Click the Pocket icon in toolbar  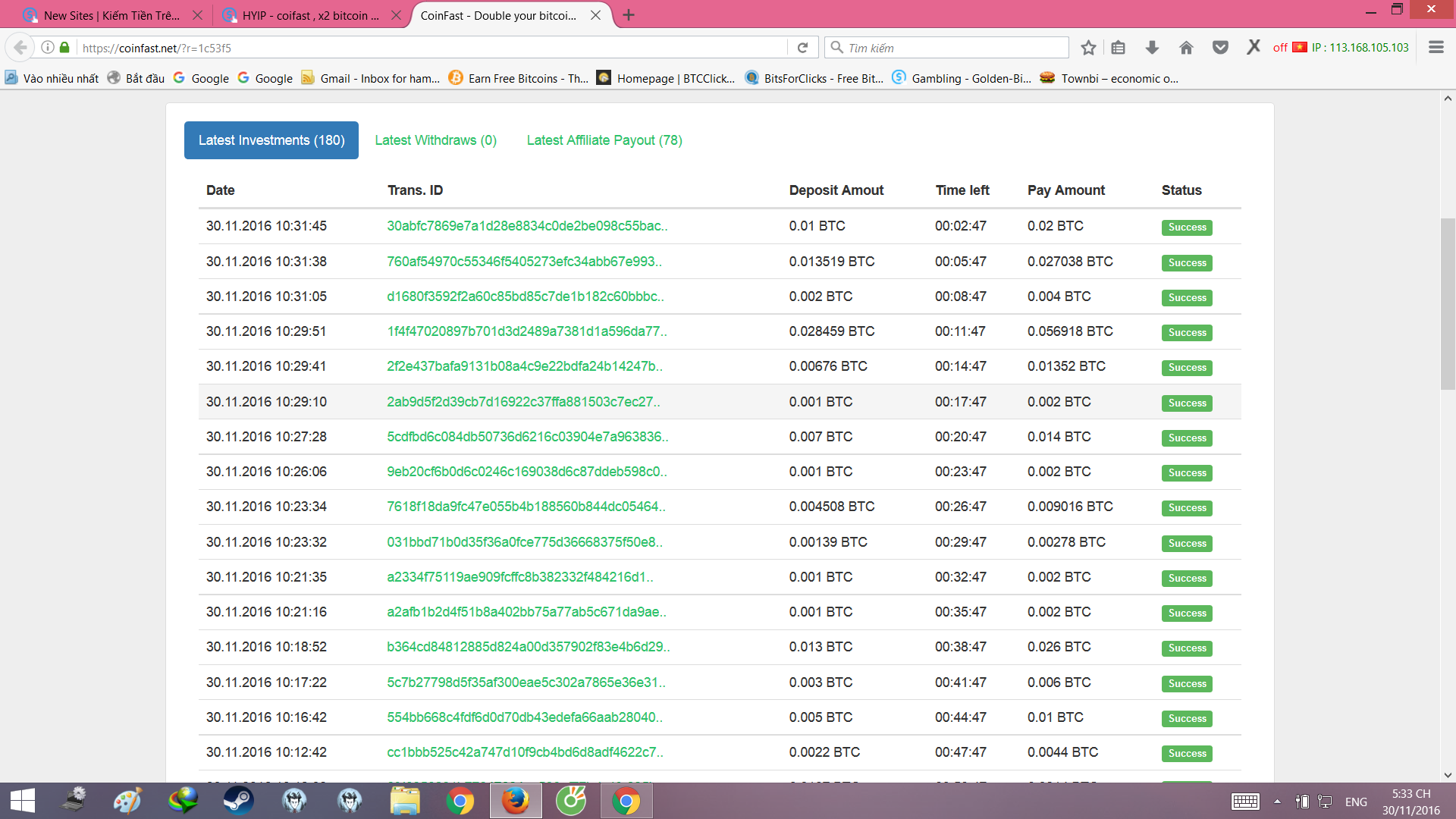[1220, 48]
